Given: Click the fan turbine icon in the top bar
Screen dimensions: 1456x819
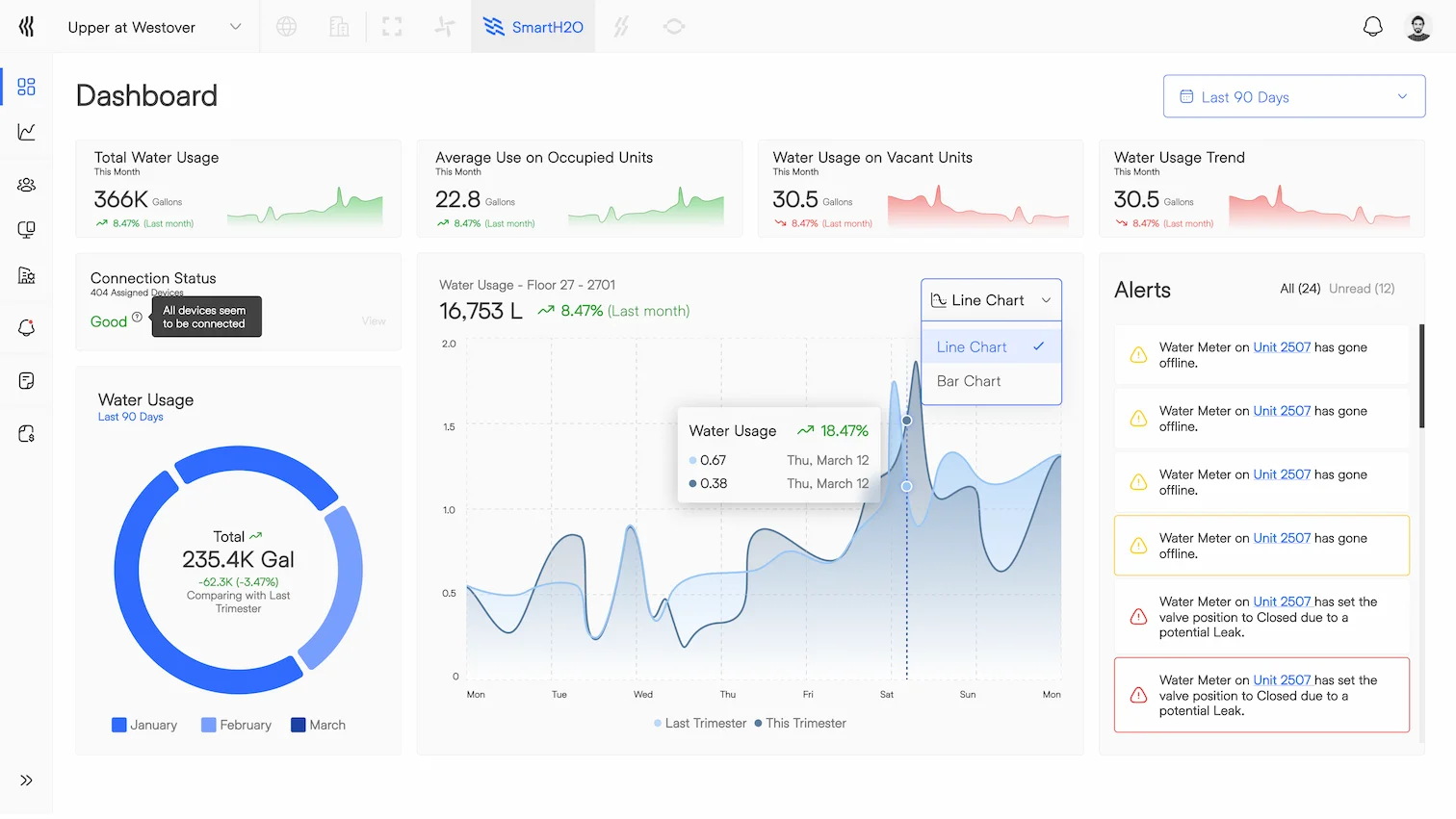Looking at the screenshot, I should [x=444, y=27].
